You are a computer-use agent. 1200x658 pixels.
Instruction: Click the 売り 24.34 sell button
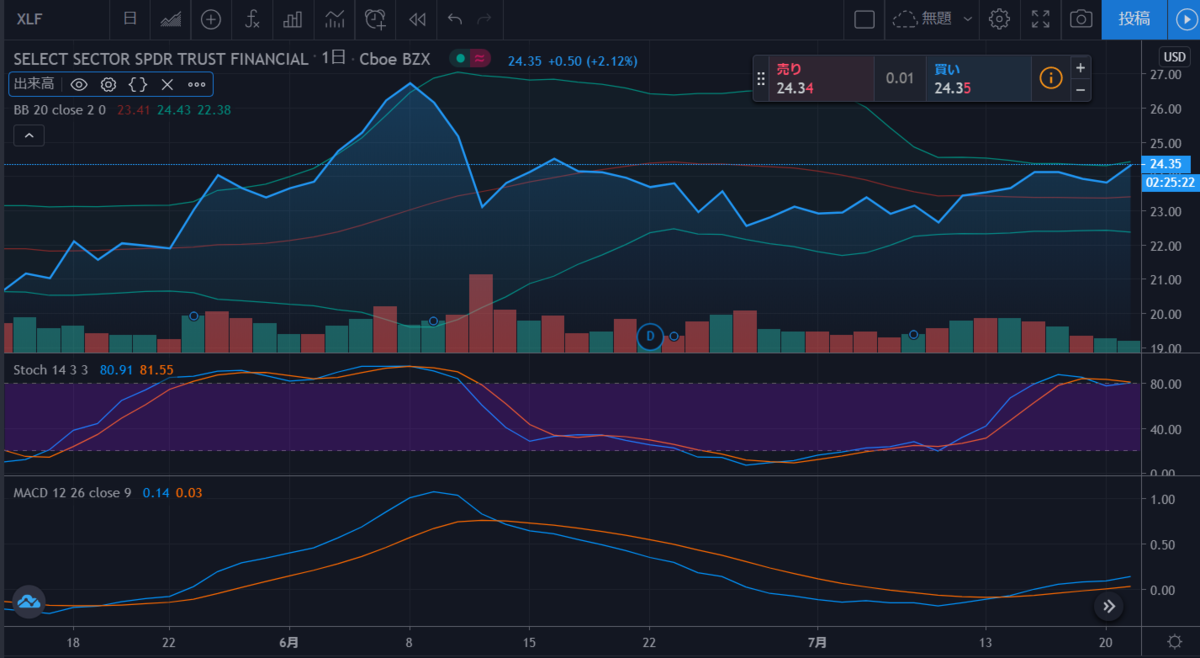(820, 79)
